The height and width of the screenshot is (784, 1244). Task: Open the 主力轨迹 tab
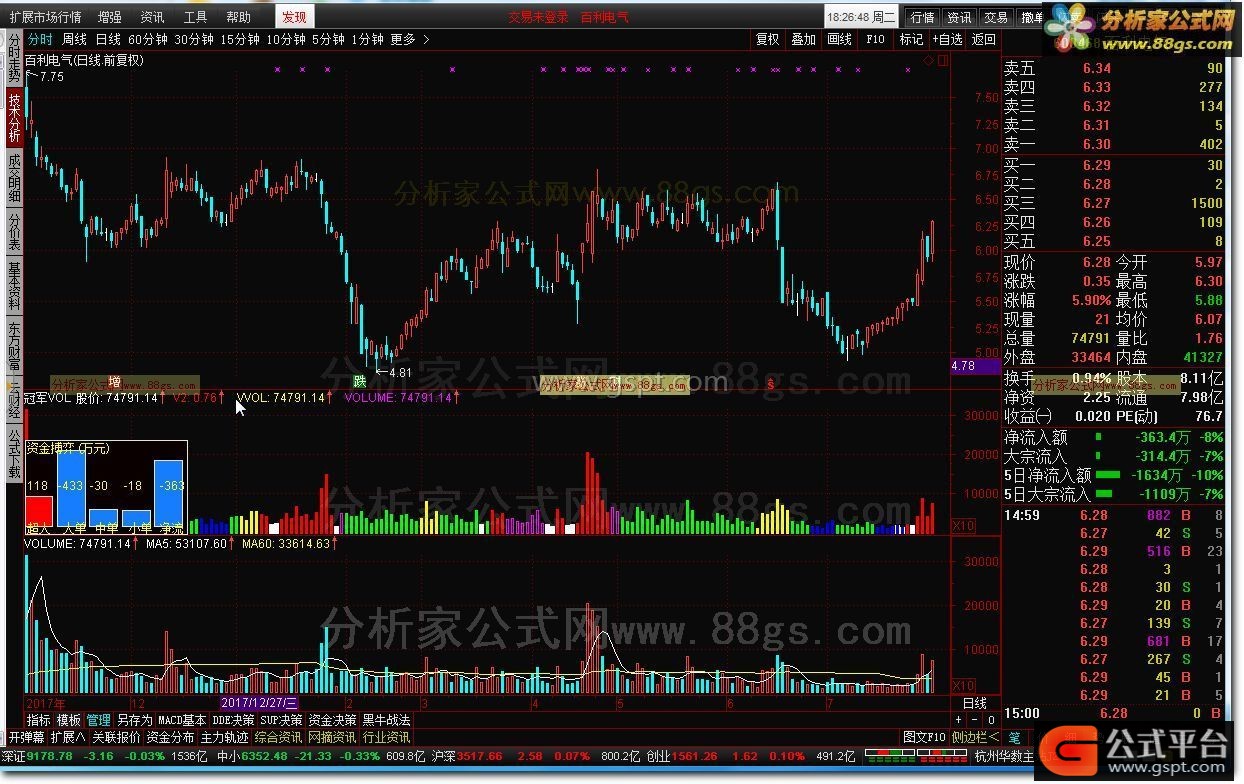tap(224, 737)
